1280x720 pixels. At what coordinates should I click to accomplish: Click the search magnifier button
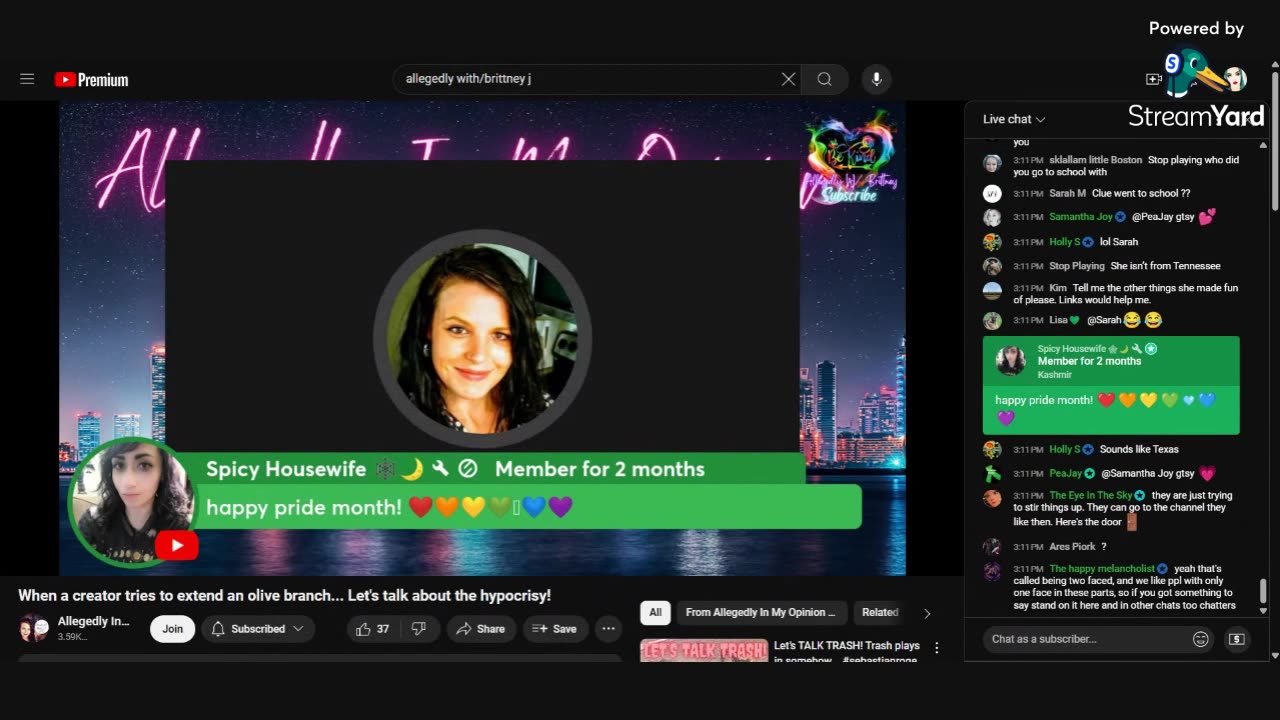(824, 79)
